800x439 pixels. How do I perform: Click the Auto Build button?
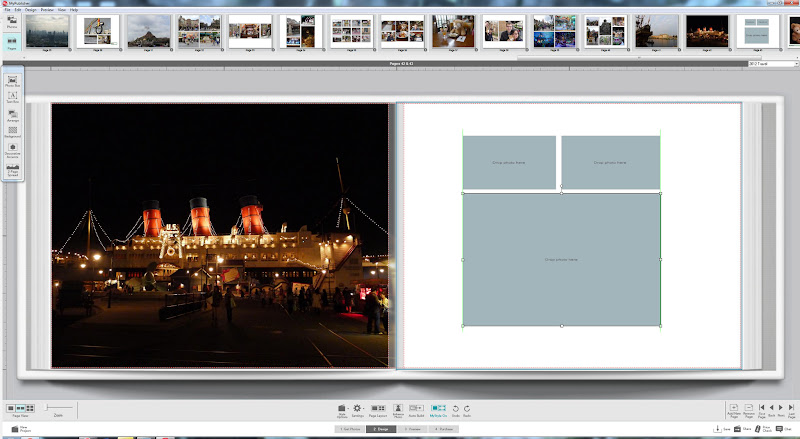click(416, 410)
